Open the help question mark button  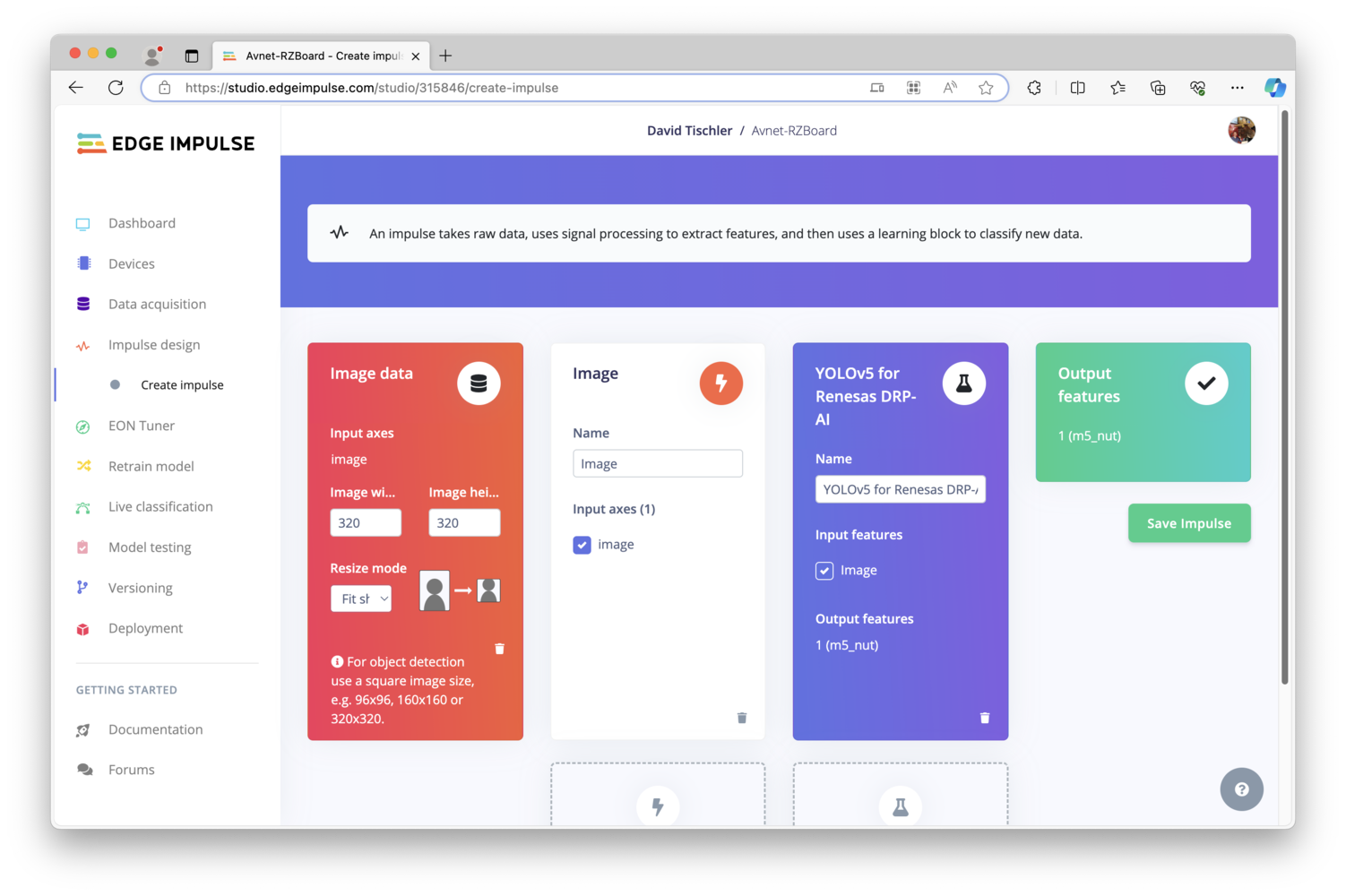[x=1241, y=789]
